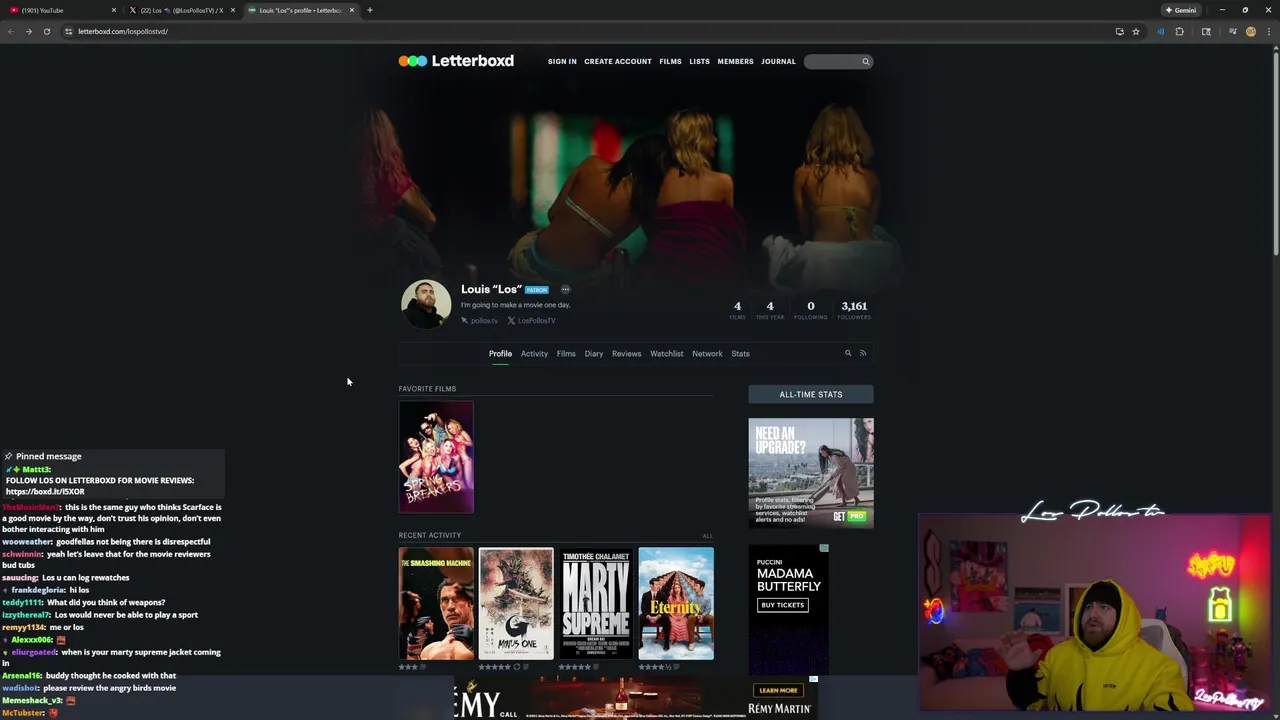Select the Profile tab
Image resolution: width=1280 pixels, height=720 pixels.
500,353
